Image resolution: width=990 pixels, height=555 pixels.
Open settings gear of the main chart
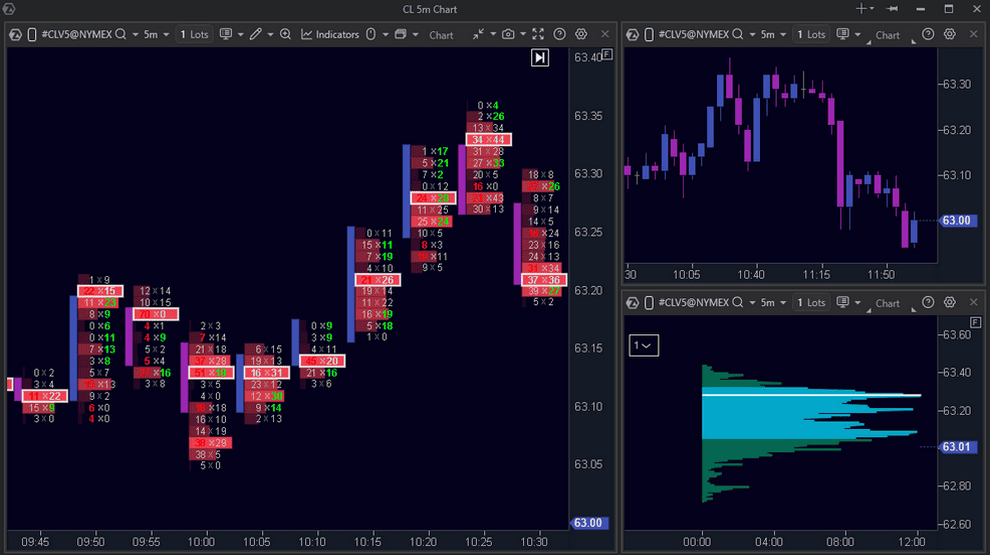pos(581,34)
